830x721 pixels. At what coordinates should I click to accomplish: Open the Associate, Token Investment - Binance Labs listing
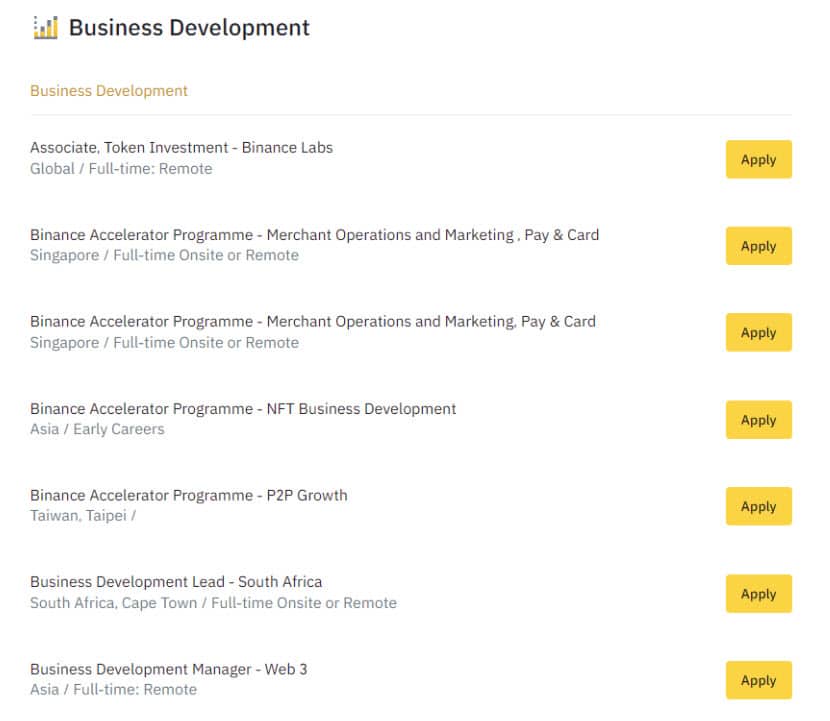182,148
